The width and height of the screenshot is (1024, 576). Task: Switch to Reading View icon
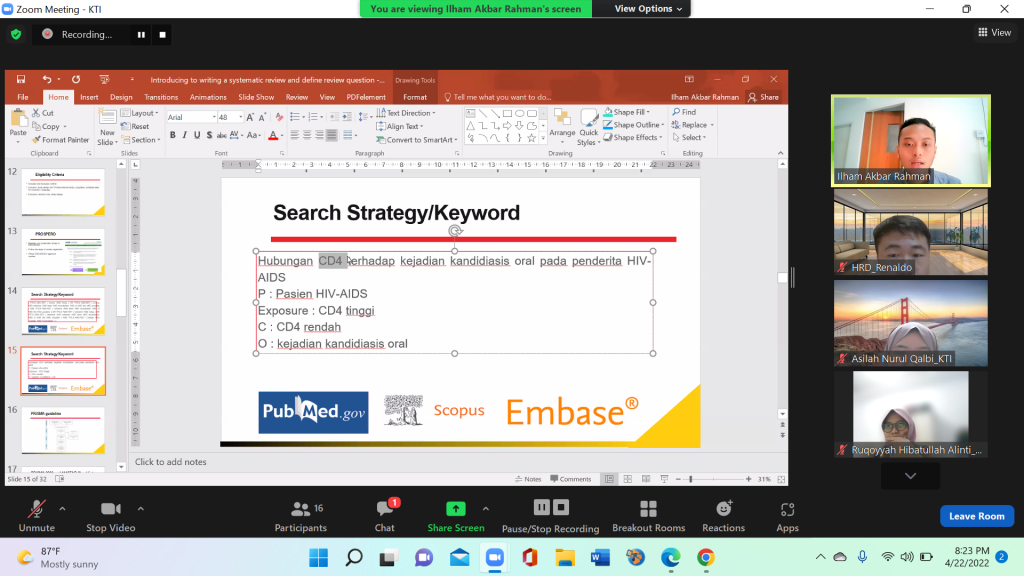pyautogui.click(x=646, y=479)
